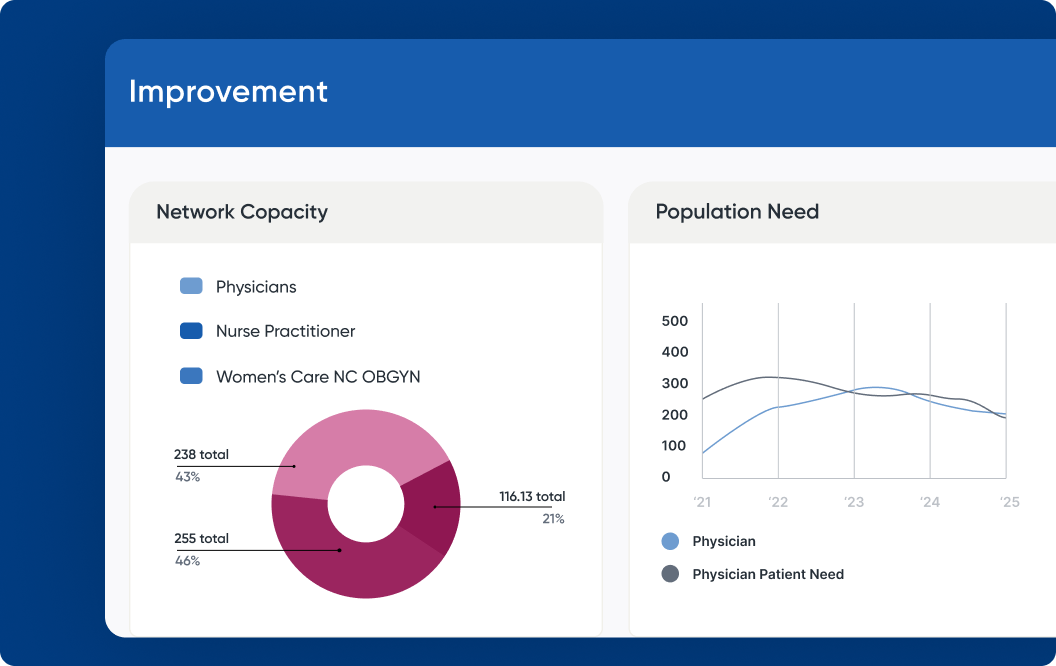Viewport: 1056px width, 666px height.
Task: Open the Improvement header section
Action: tap(227, 91)
